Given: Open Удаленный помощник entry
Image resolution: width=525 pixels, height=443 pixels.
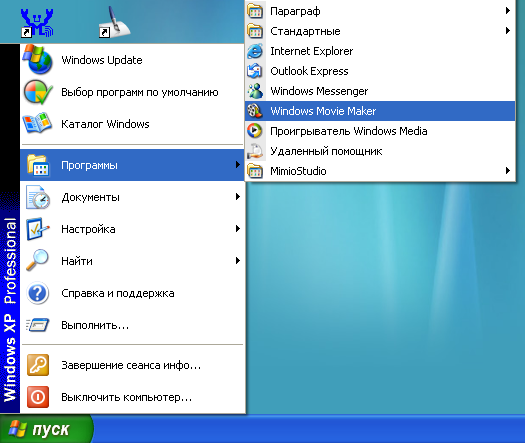Looking at the screenshot, I should (x=380, y=151).
